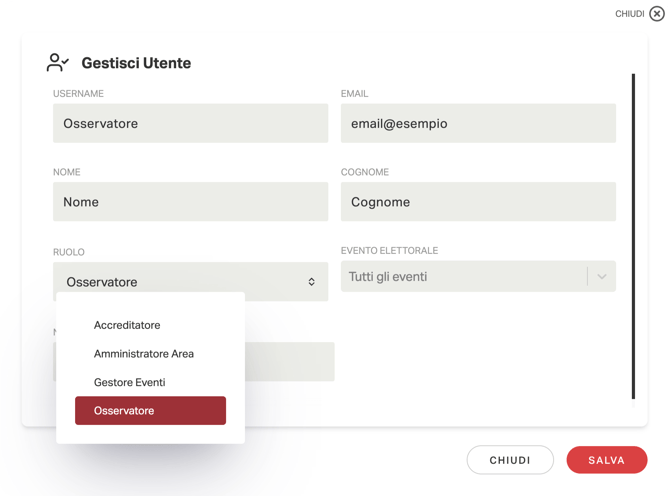Select the highlighted Osservatore option
670x496 pixels.
coord(150,411)
